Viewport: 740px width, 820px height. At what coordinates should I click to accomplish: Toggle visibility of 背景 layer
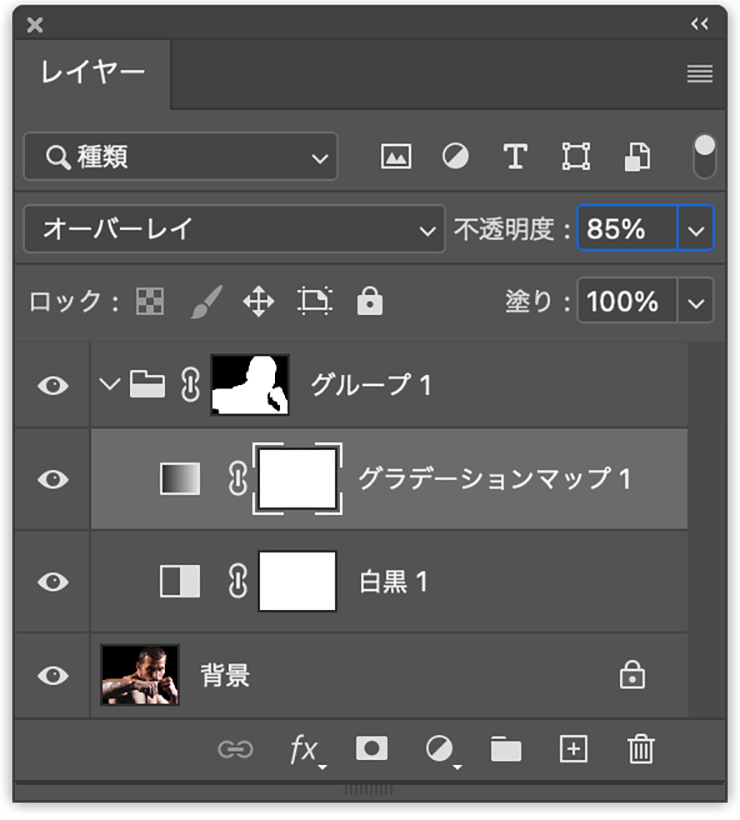point(52,676)
